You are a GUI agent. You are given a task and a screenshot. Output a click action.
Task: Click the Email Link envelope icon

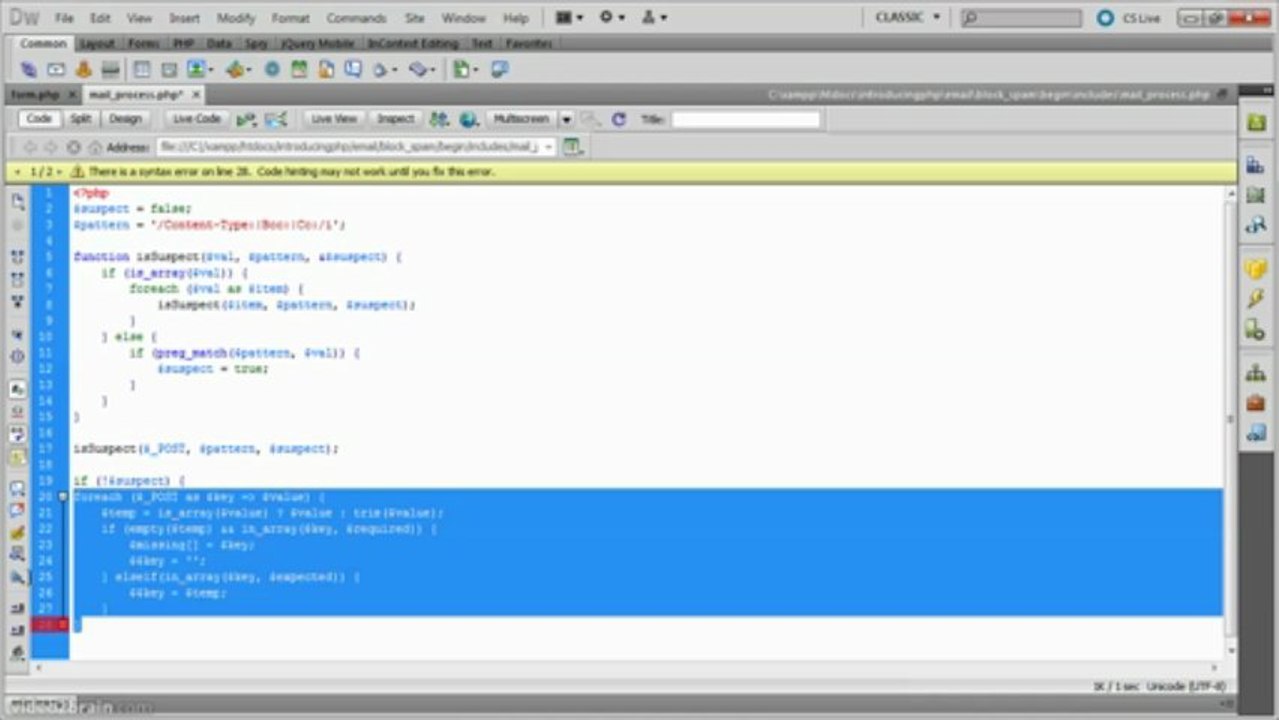pyautogui.click(x=56, y=69)
